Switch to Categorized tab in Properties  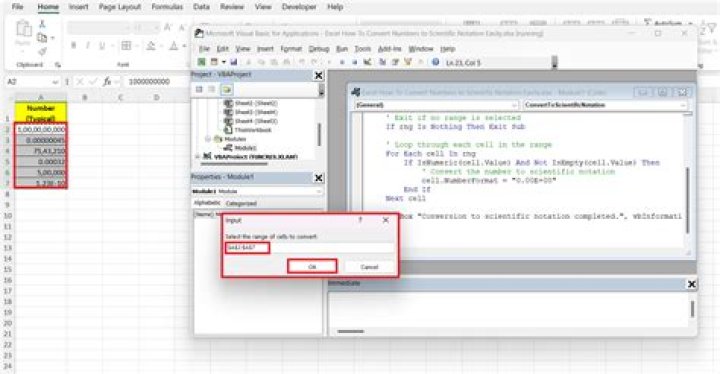241,203
